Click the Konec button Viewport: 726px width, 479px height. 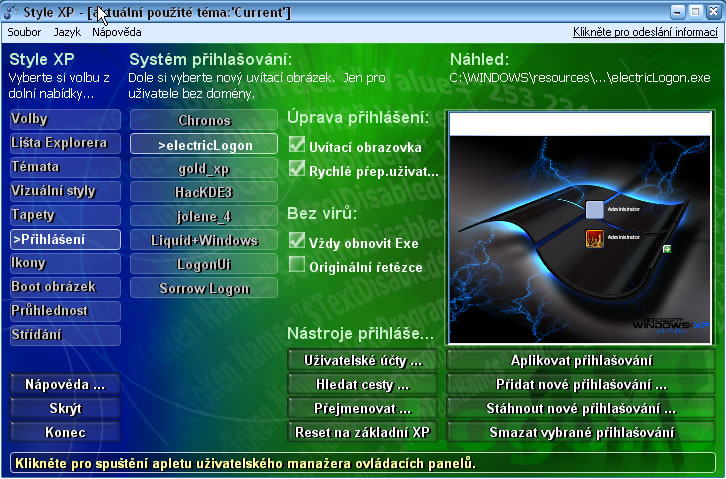(x=65, y=433)
